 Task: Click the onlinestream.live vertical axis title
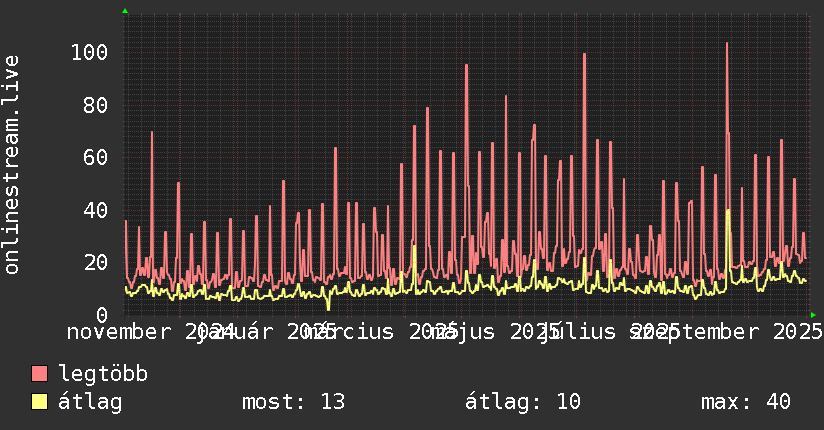tap(11, 165)
